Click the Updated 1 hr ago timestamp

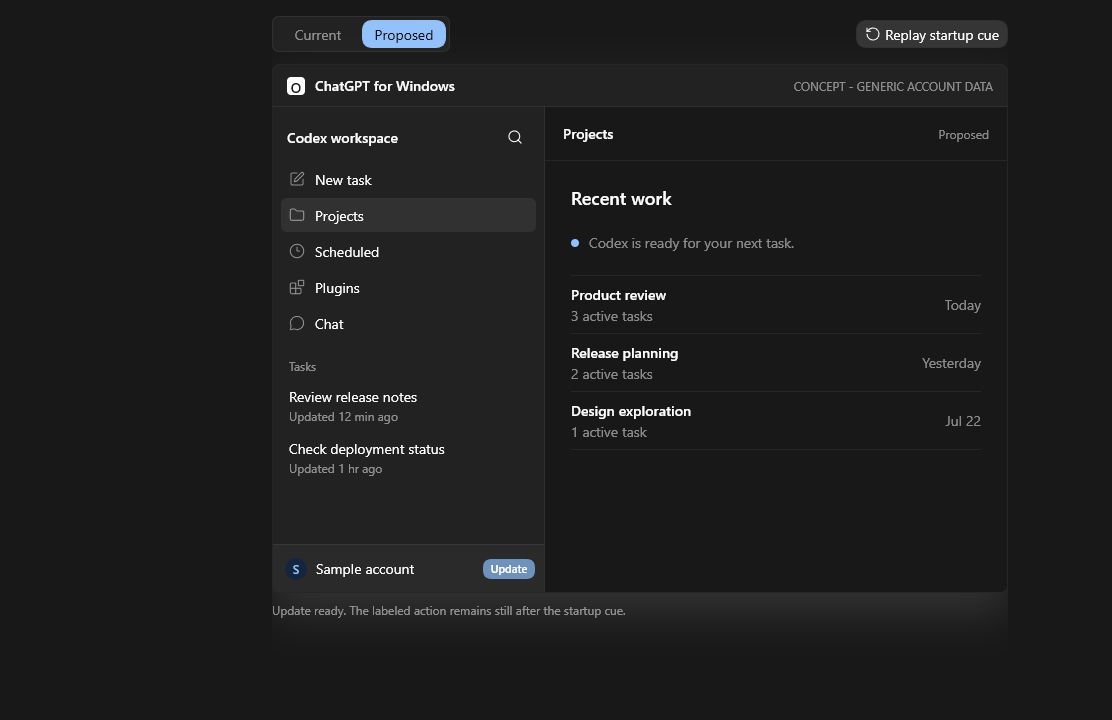pos(335,469)
